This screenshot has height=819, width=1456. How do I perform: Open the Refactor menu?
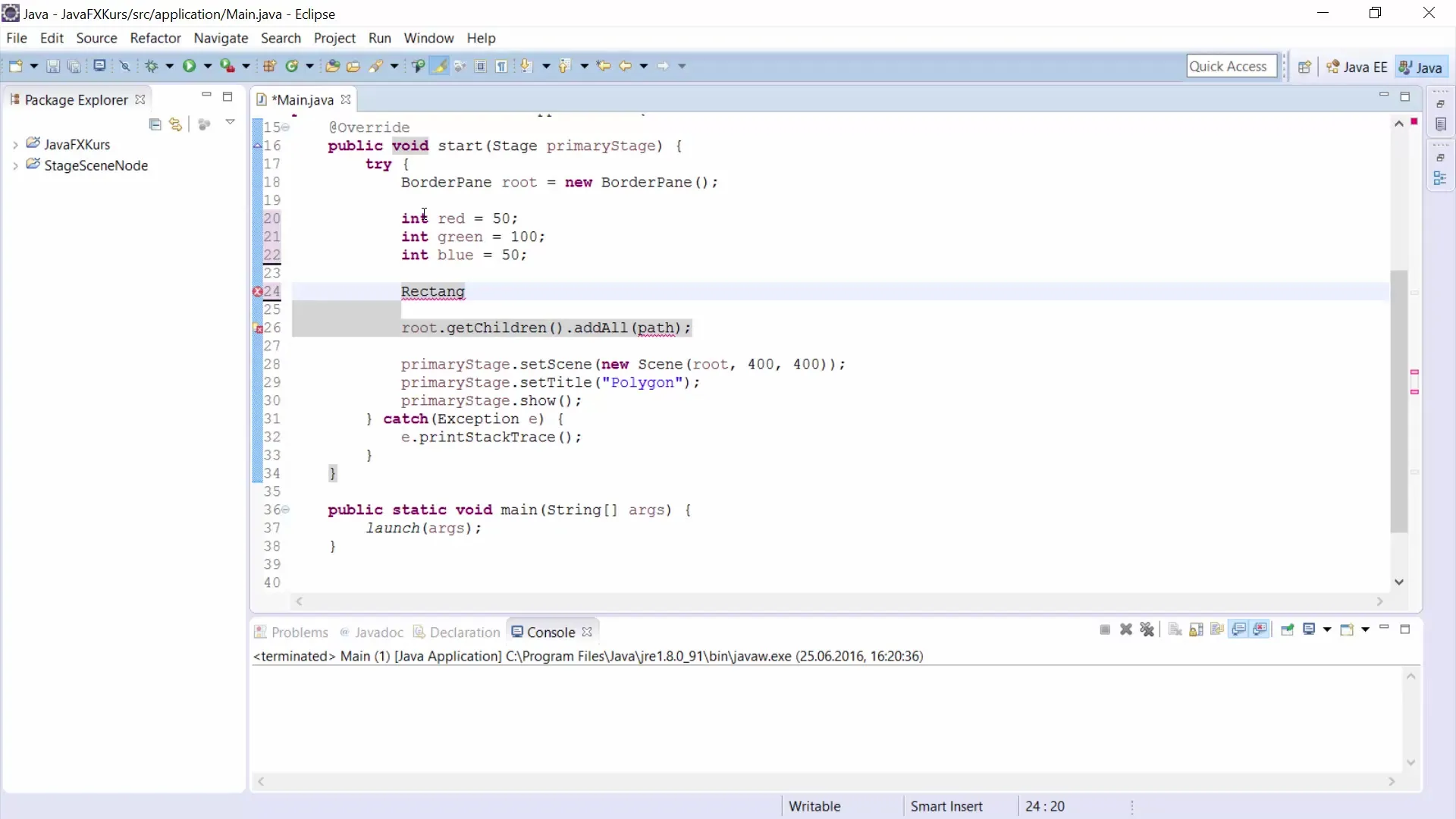155,38
